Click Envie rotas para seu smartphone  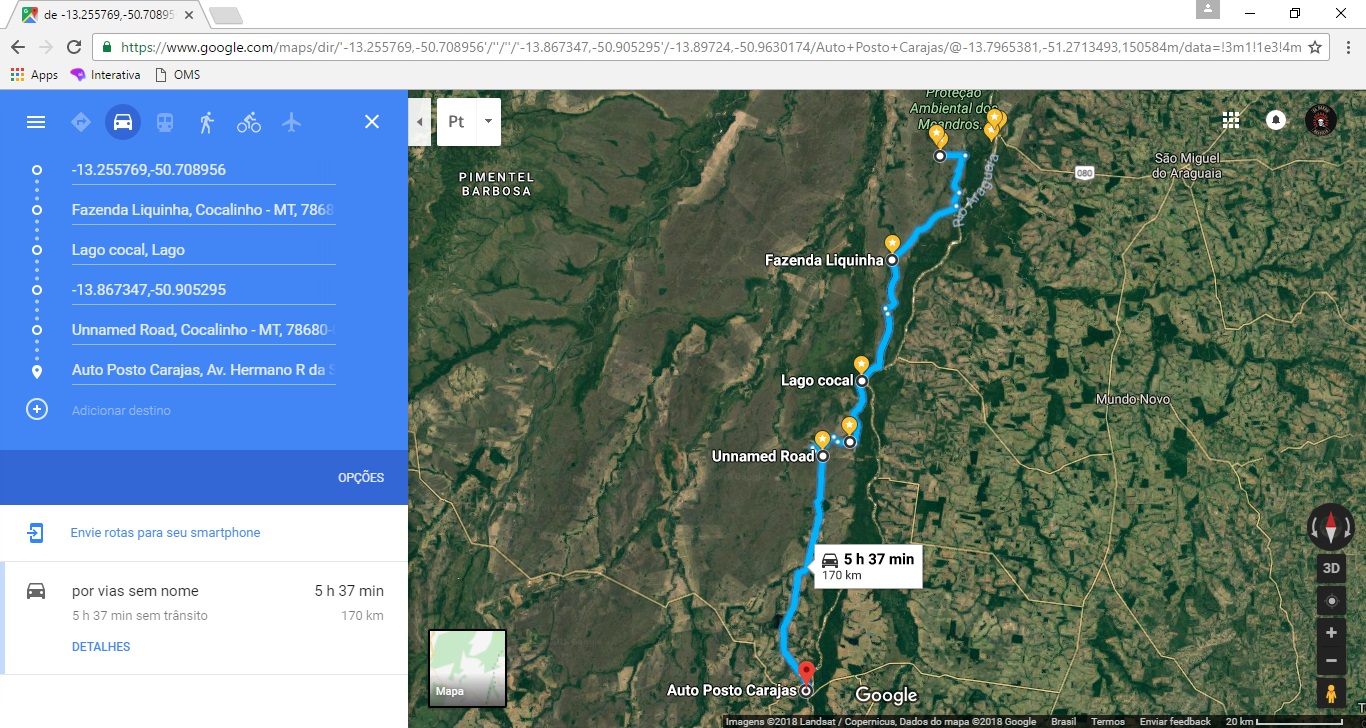tap(165, 533)
